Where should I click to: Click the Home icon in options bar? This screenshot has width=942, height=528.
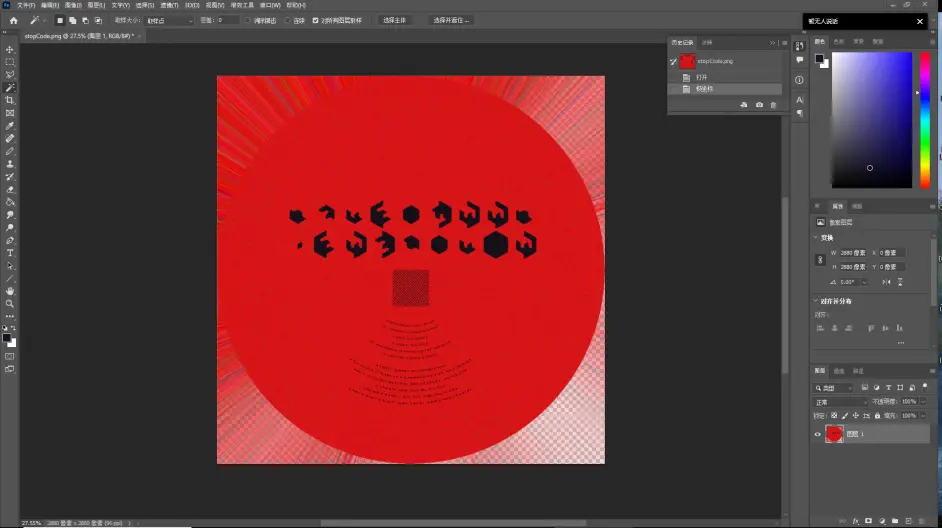click(13, 20)
